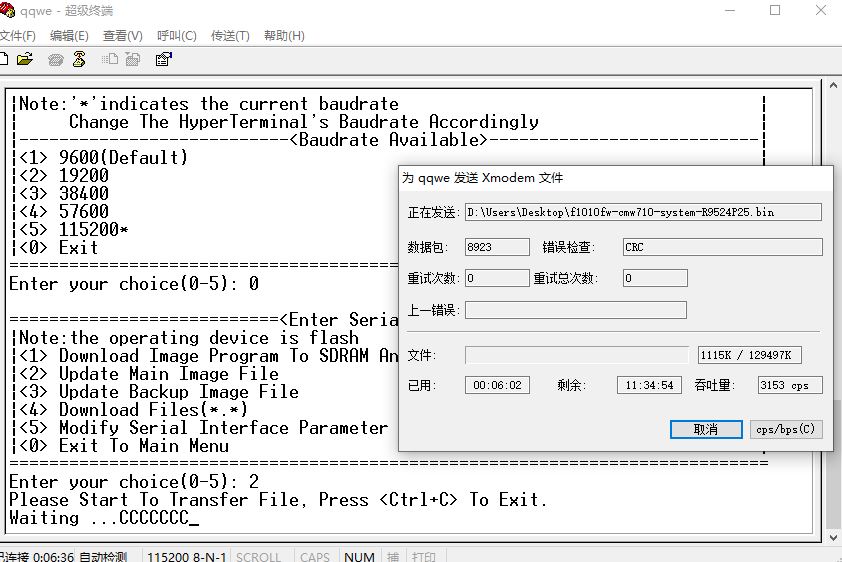The height and width of the screenshot is (562, 842).
Task: Click the '<5> 115200*' terminal line
Action: tap(74, 230)
